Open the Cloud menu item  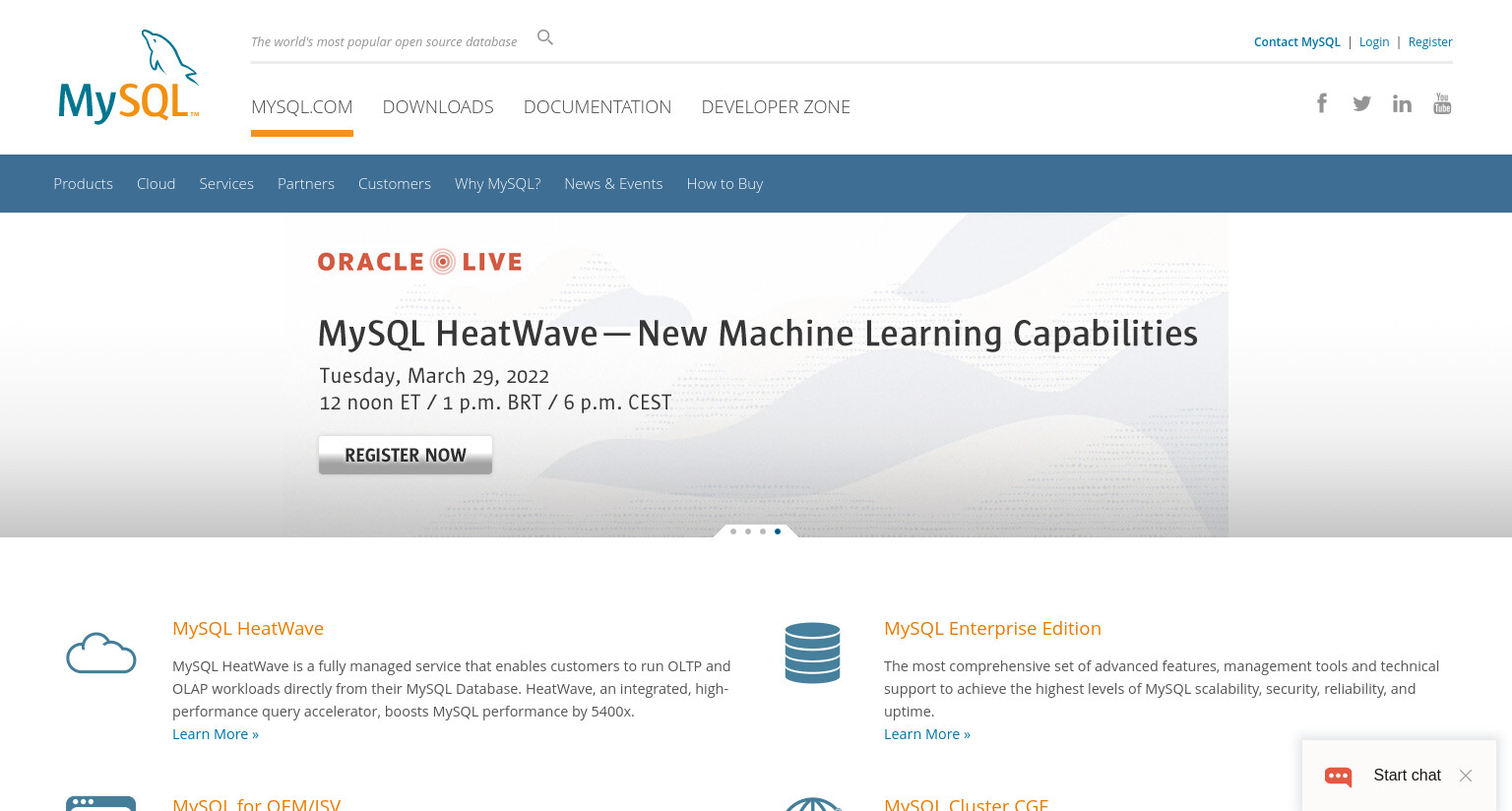[157, 183]
